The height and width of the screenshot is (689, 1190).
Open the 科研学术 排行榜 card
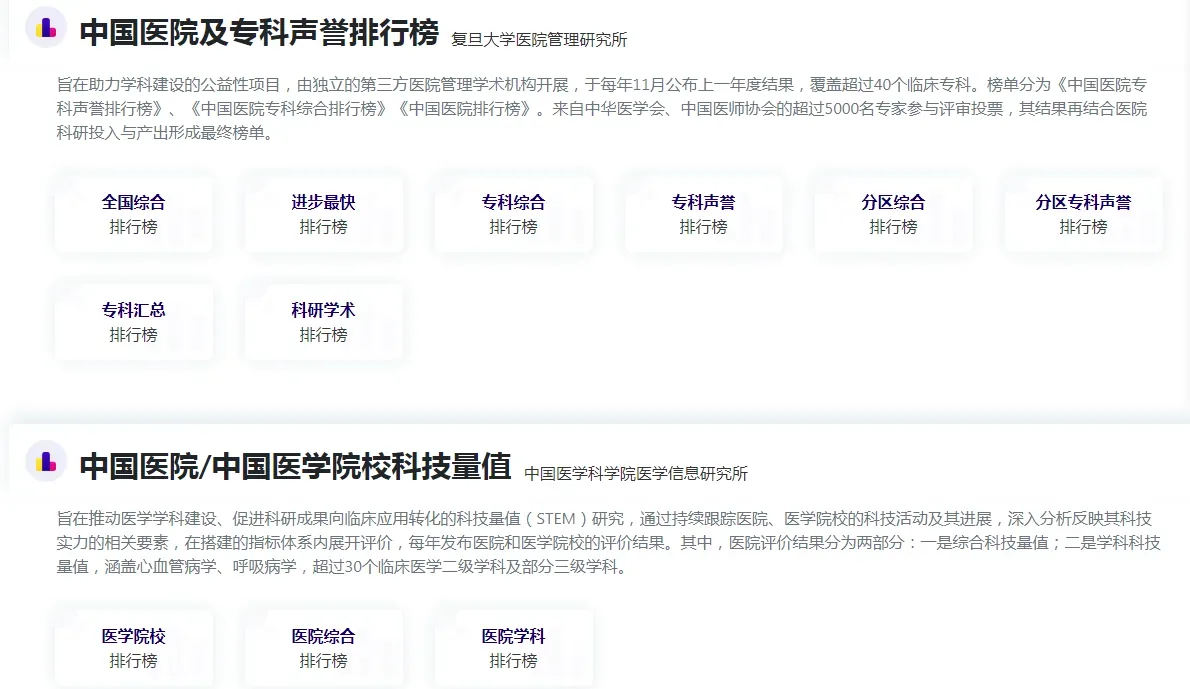tap(323, 322)
